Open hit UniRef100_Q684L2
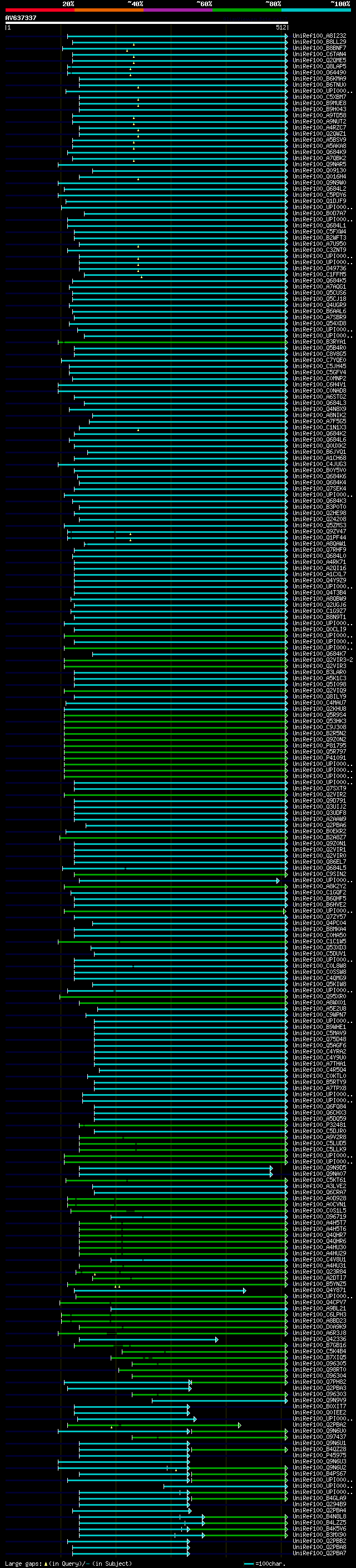 point(319,189)
